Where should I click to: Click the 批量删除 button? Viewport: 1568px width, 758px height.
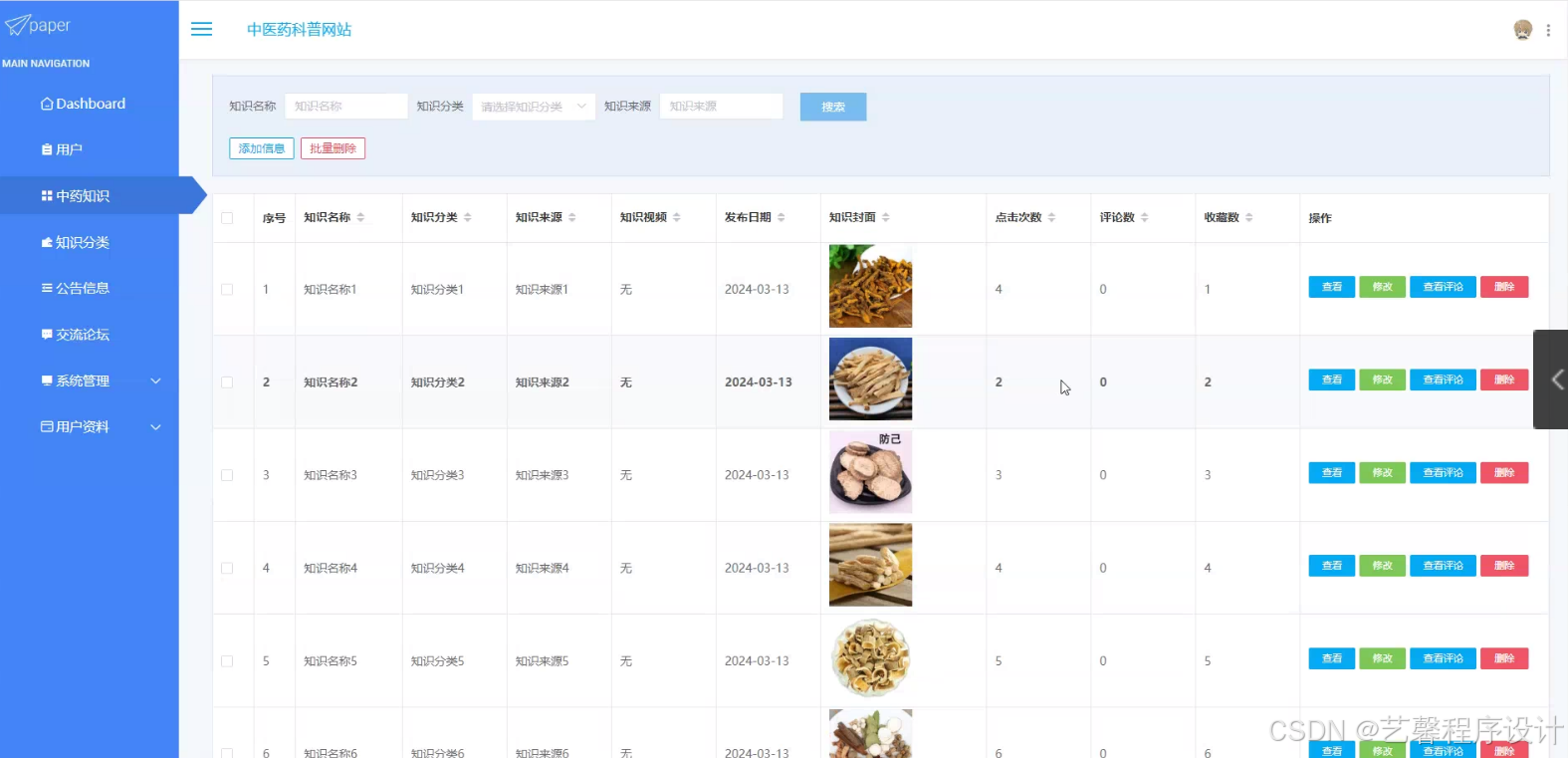click(333, 148)
